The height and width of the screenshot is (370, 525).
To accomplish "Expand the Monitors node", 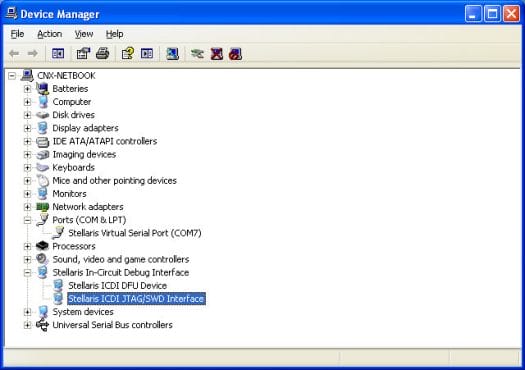I will point(27,194).
